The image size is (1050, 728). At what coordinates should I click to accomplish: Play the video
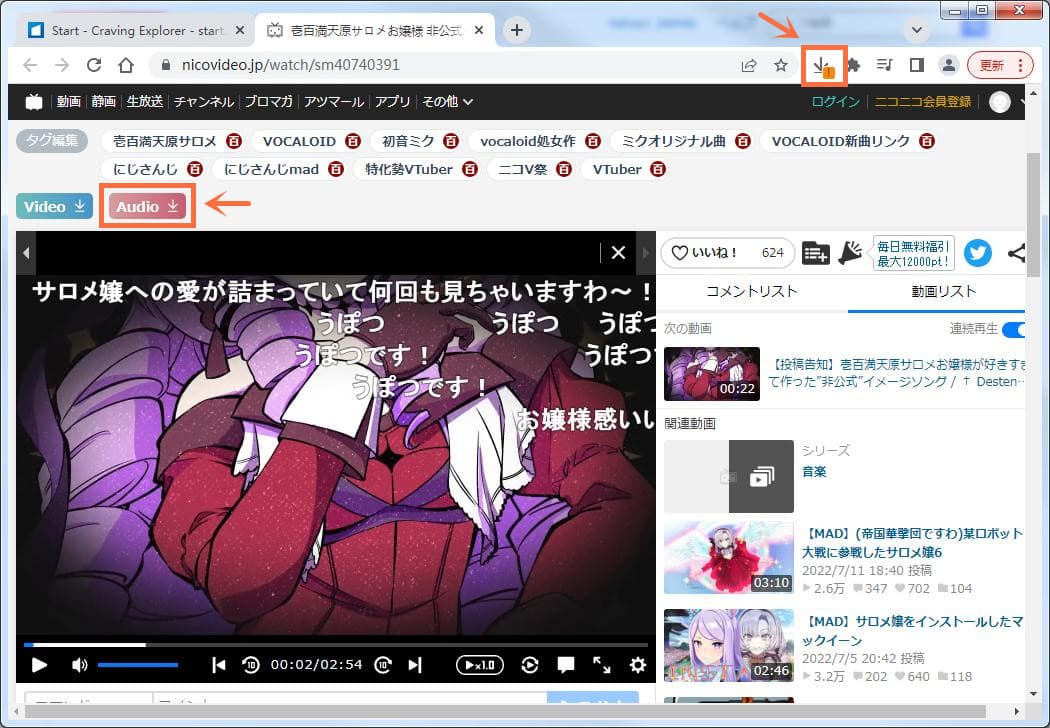pos(40,665)
